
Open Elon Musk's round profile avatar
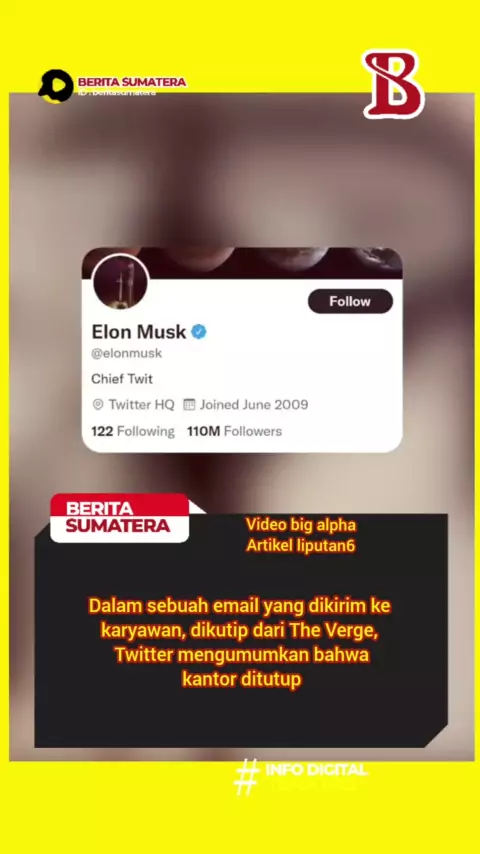pyautogui.click(x=120, y=282)
